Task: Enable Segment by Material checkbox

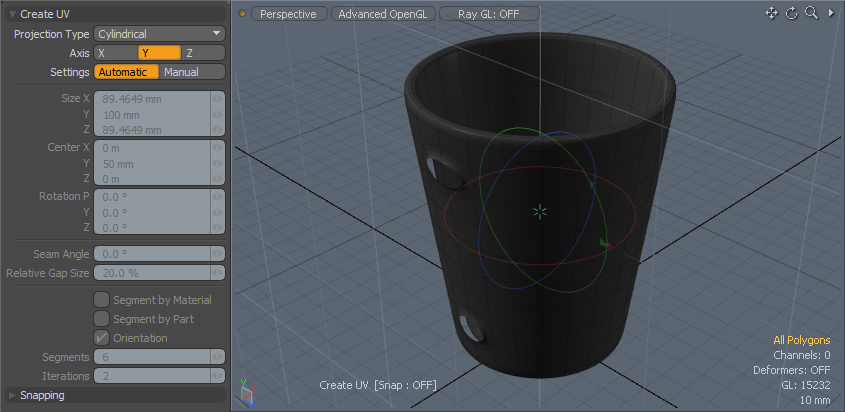Action: click(x=101, y=300)
